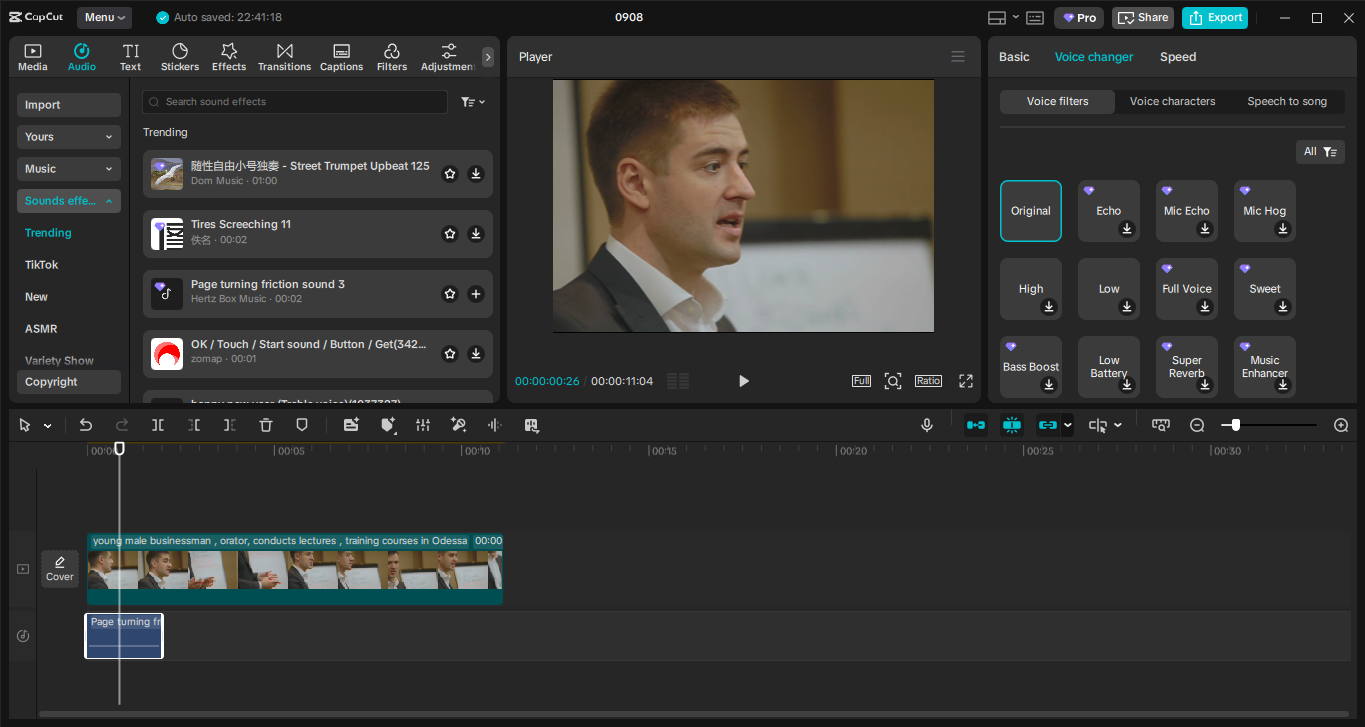This screenshot has height=727, width=1365.
Task: Switch to the Voice characters tab
Action: click(1172, 101)
